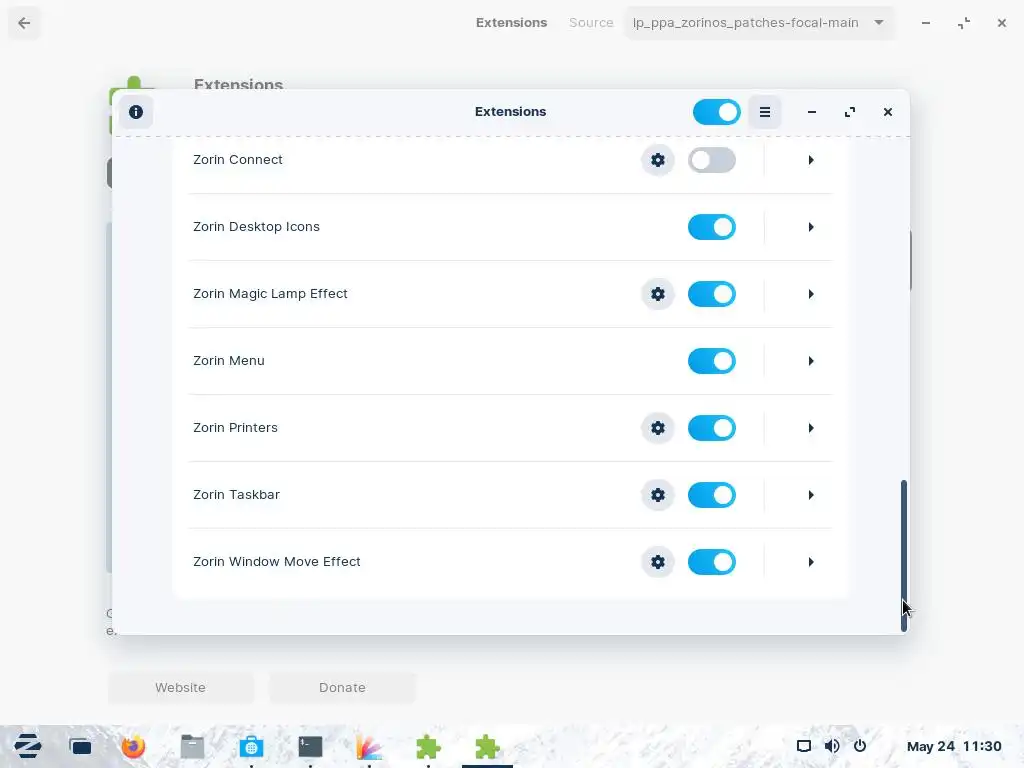
Task: Restore down the background Software window
Action: (964, 23)
